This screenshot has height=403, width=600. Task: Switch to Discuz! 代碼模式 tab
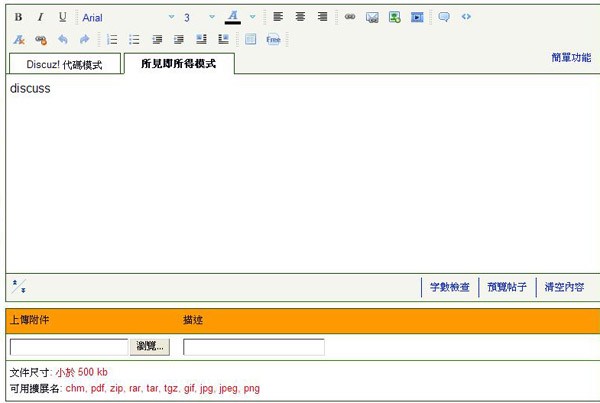click(x=65, y=64)
